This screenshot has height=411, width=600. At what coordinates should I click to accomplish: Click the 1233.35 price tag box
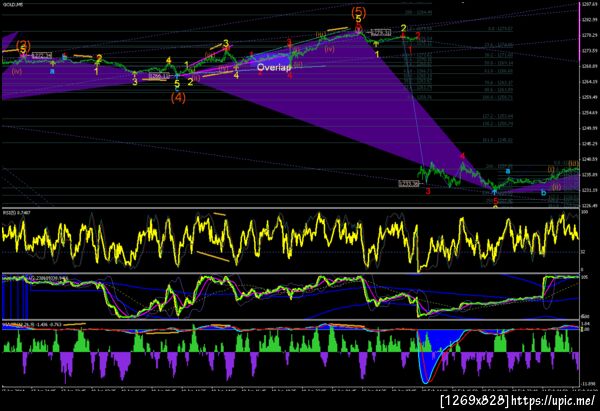coord(408,184)
